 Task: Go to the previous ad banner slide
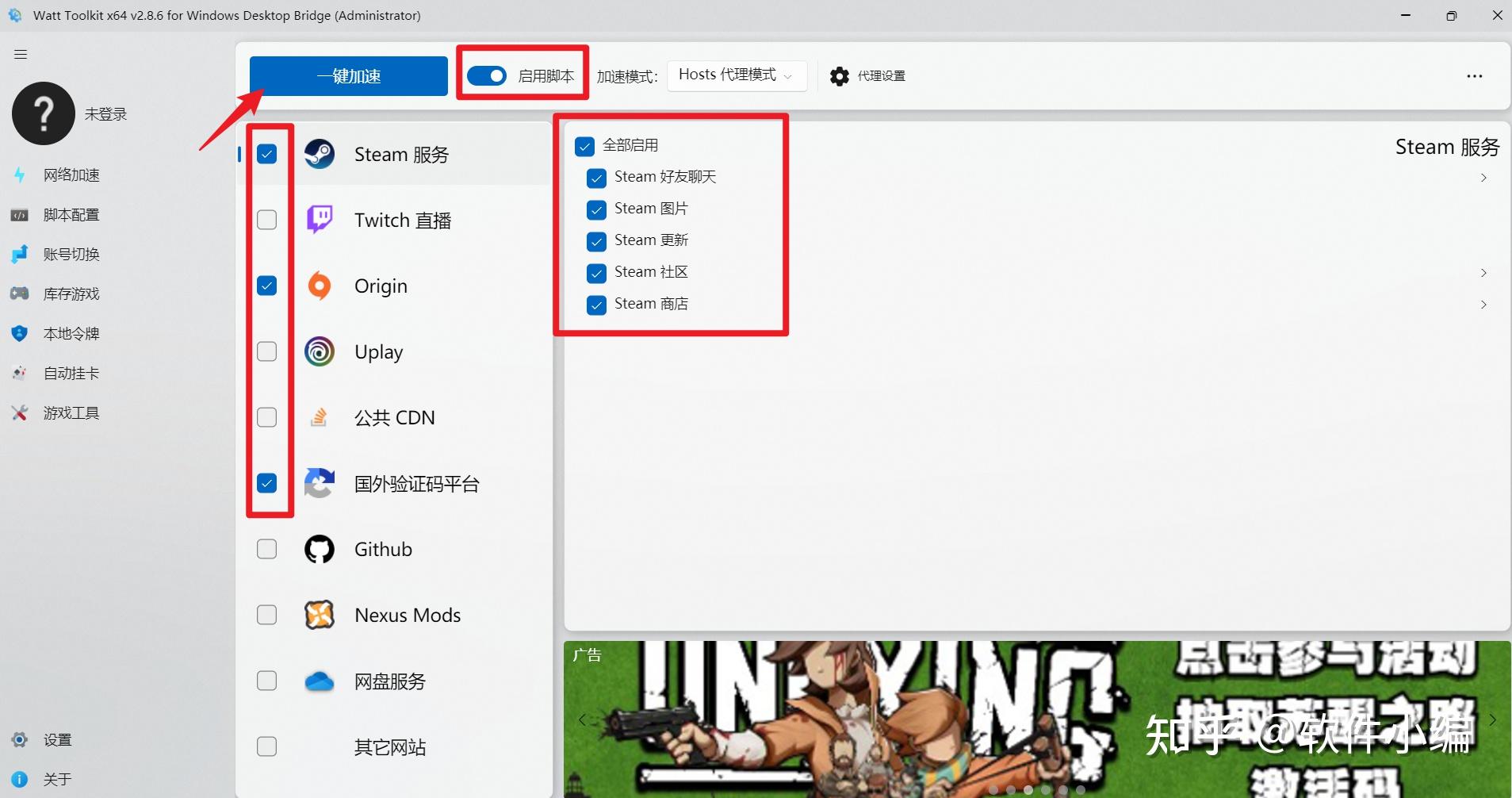point(582,719)
